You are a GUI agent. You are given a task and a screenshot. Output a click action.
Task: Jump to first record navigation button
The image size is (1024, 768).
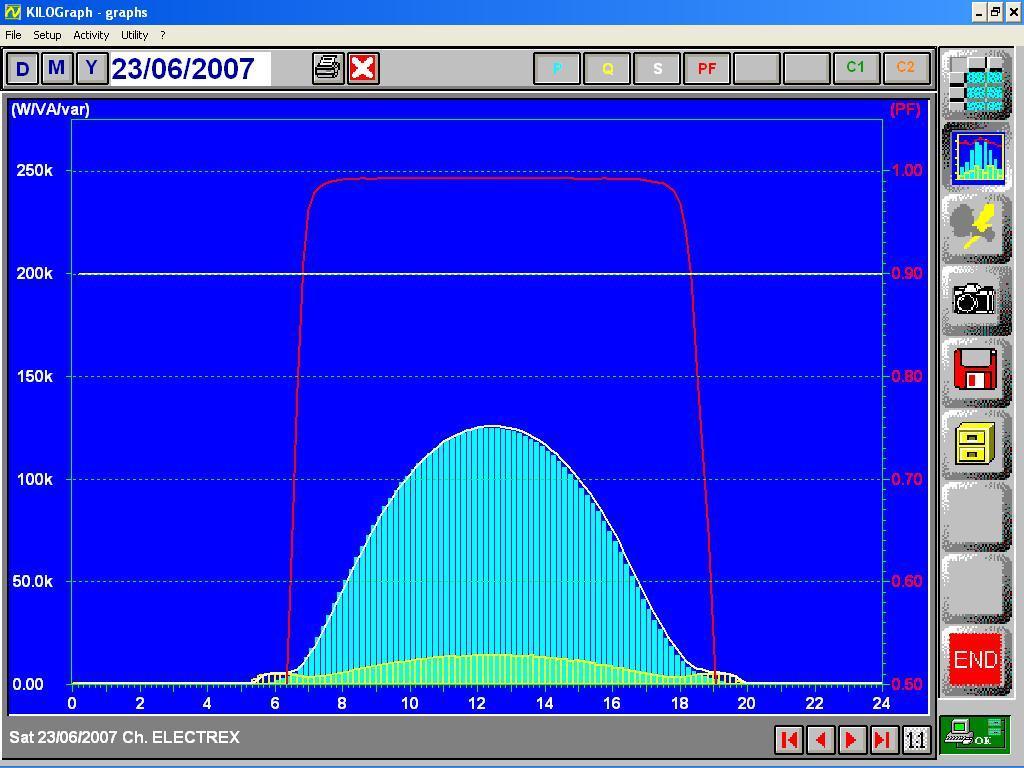(790, 739)
